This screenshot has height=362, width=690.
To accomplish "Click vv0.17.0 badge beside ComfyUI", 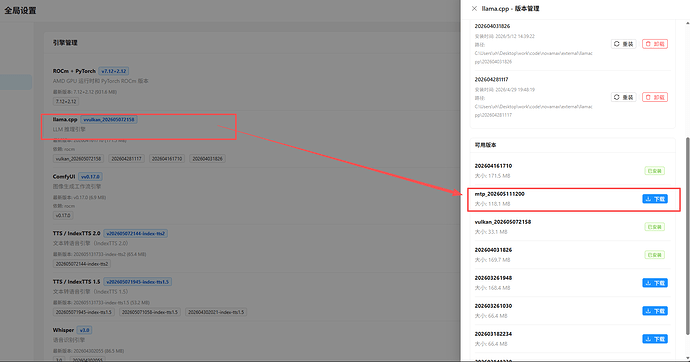I will (x=90, y=177).
